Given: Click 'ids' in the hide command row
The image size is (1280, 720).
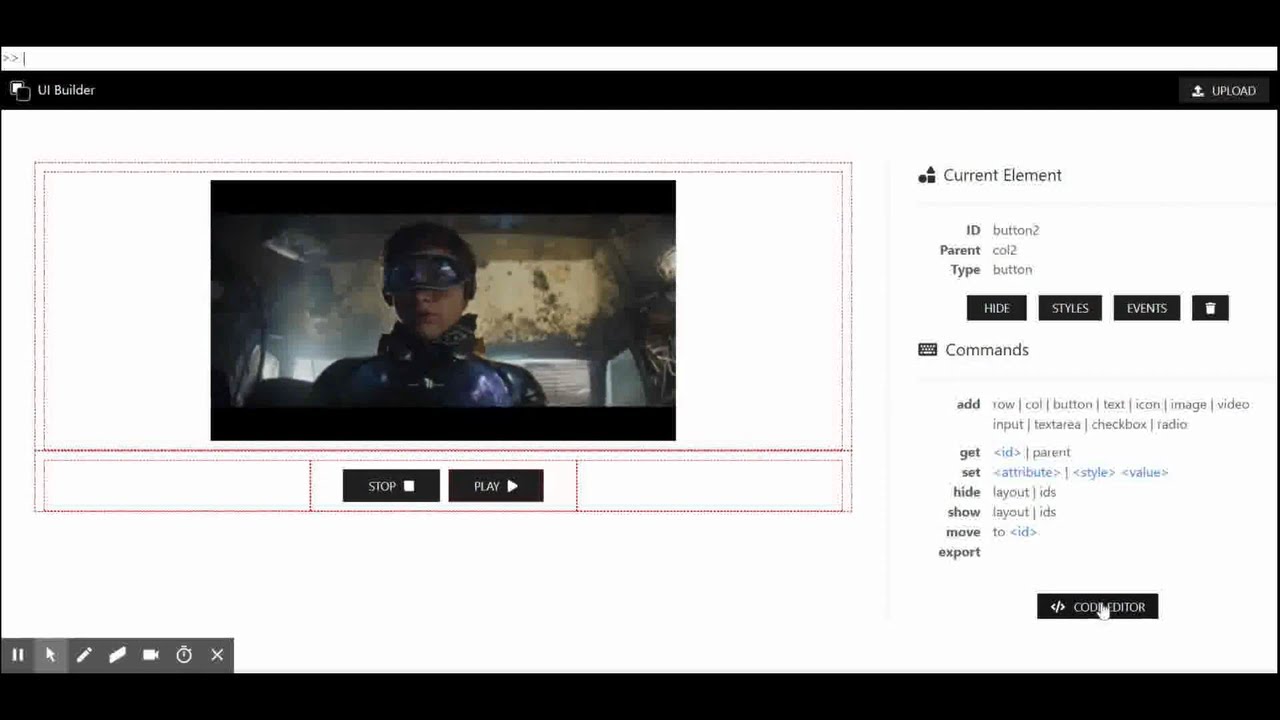Looking at the screenshot, I should pyautogui.click(x=1047, y=492).
